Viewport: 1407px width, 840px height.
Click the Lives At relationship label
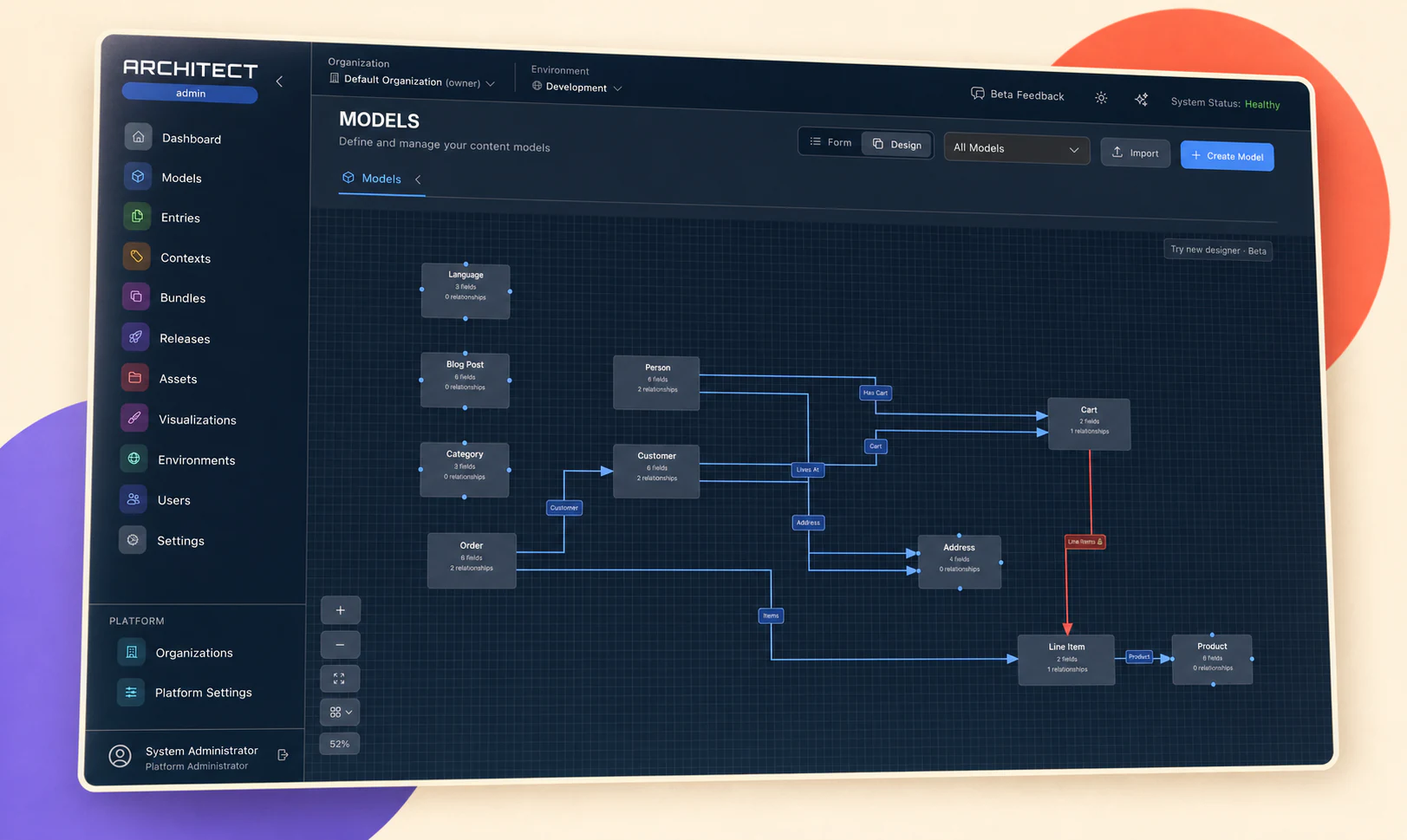coord(808,470)
